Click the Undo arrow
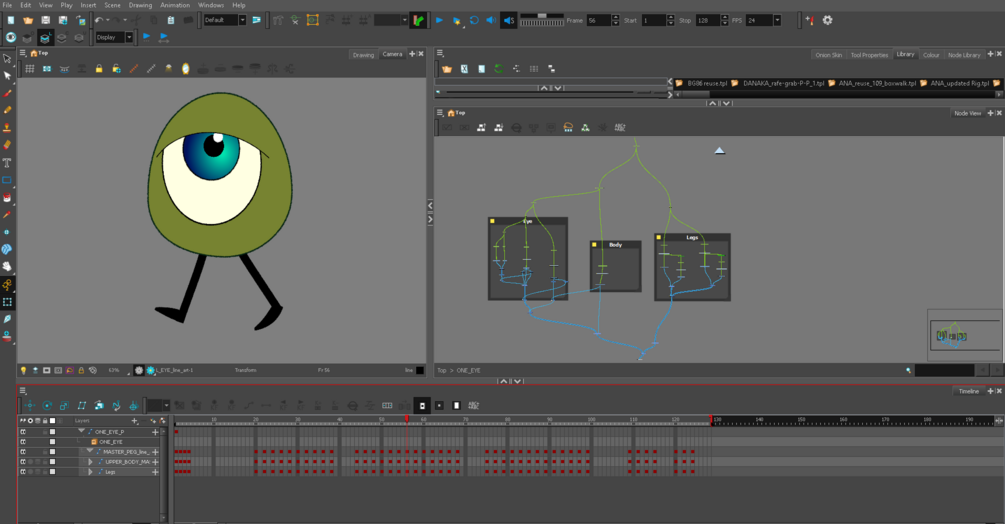Image resolution: width=1005 pixels, height=524 pixels. tap(99, 20)
